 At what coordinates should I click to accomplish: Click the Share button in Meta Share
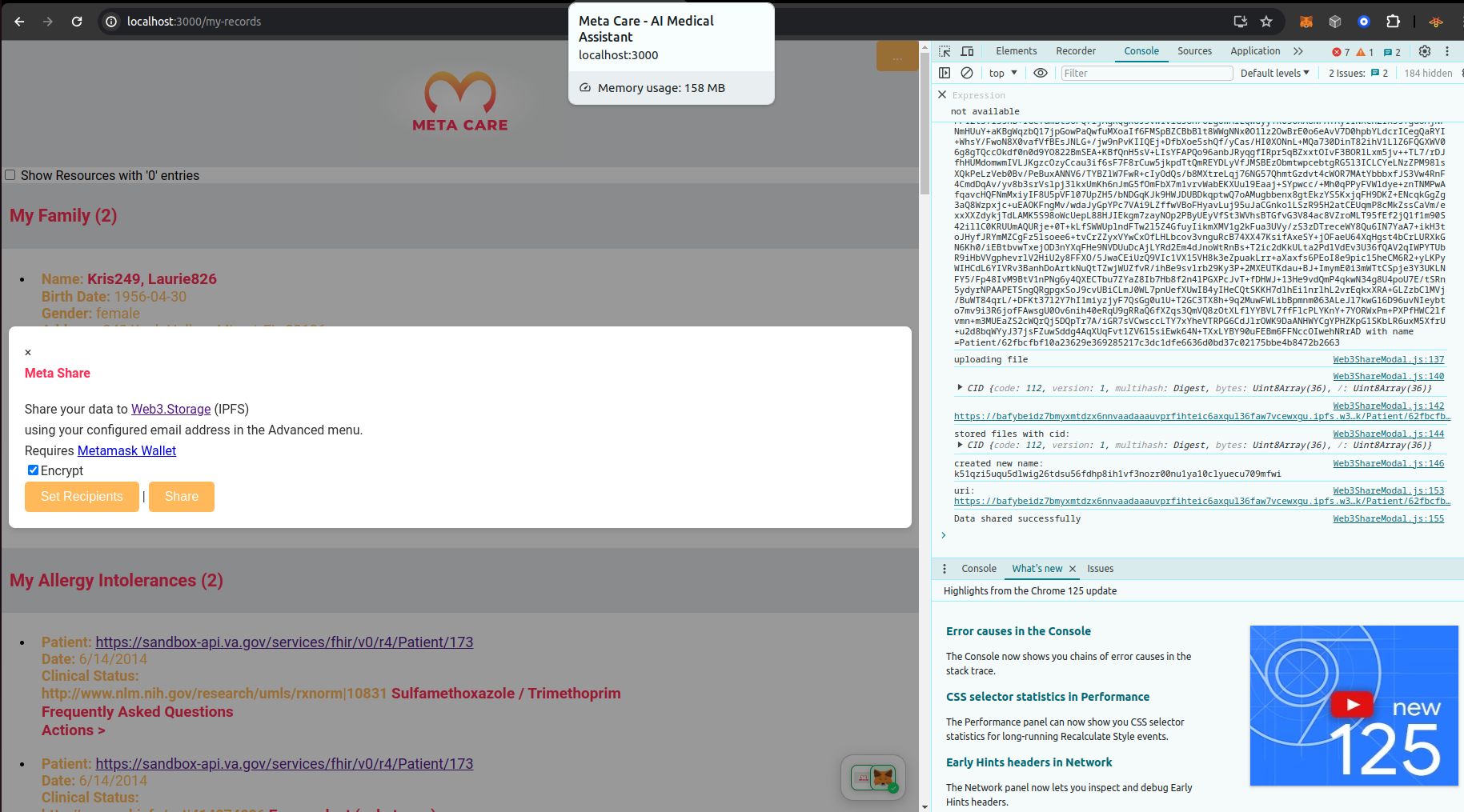point(182,497)
